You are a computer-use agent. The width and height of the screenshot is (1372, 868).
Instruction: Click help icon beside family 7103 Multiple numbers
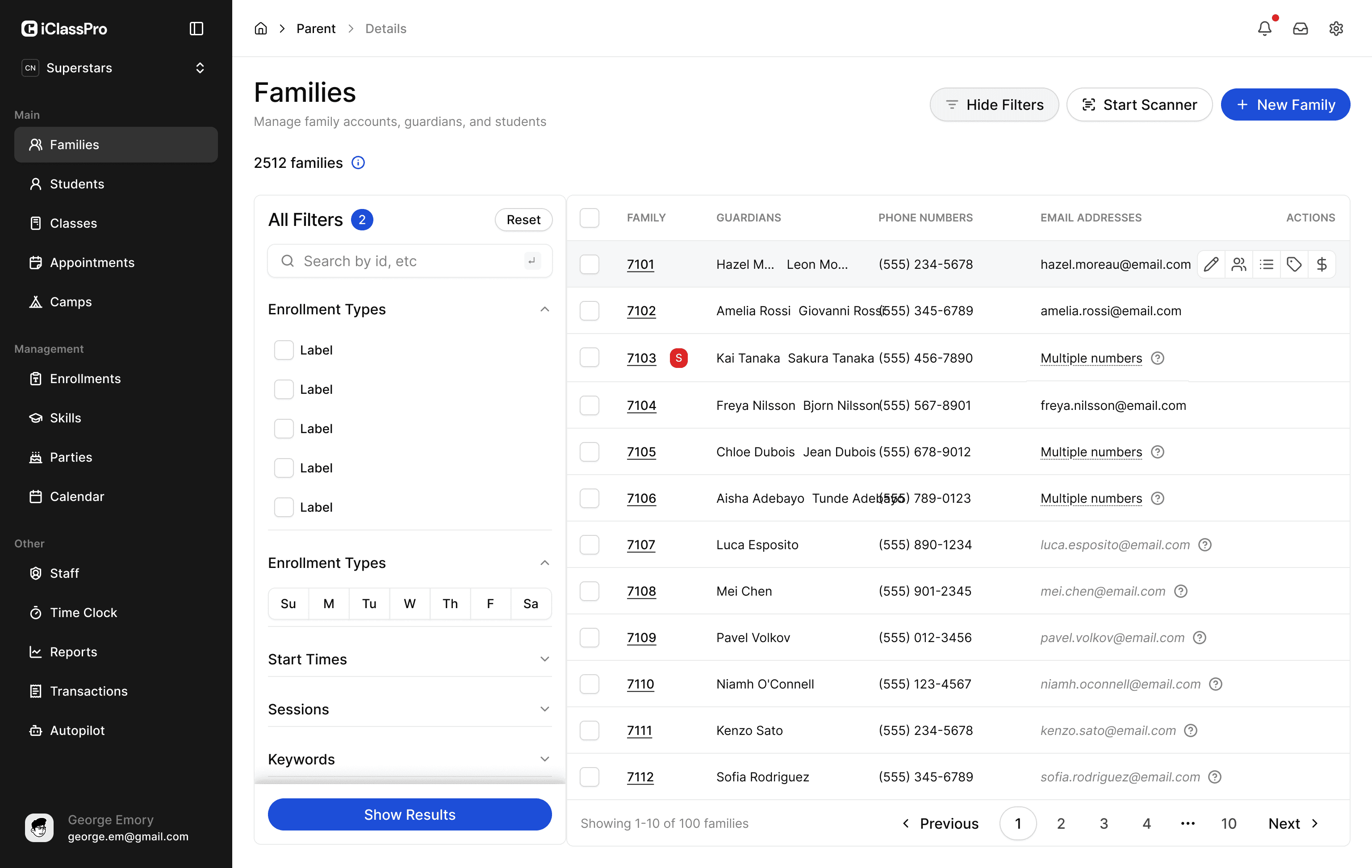click(x=1157, y=358)
